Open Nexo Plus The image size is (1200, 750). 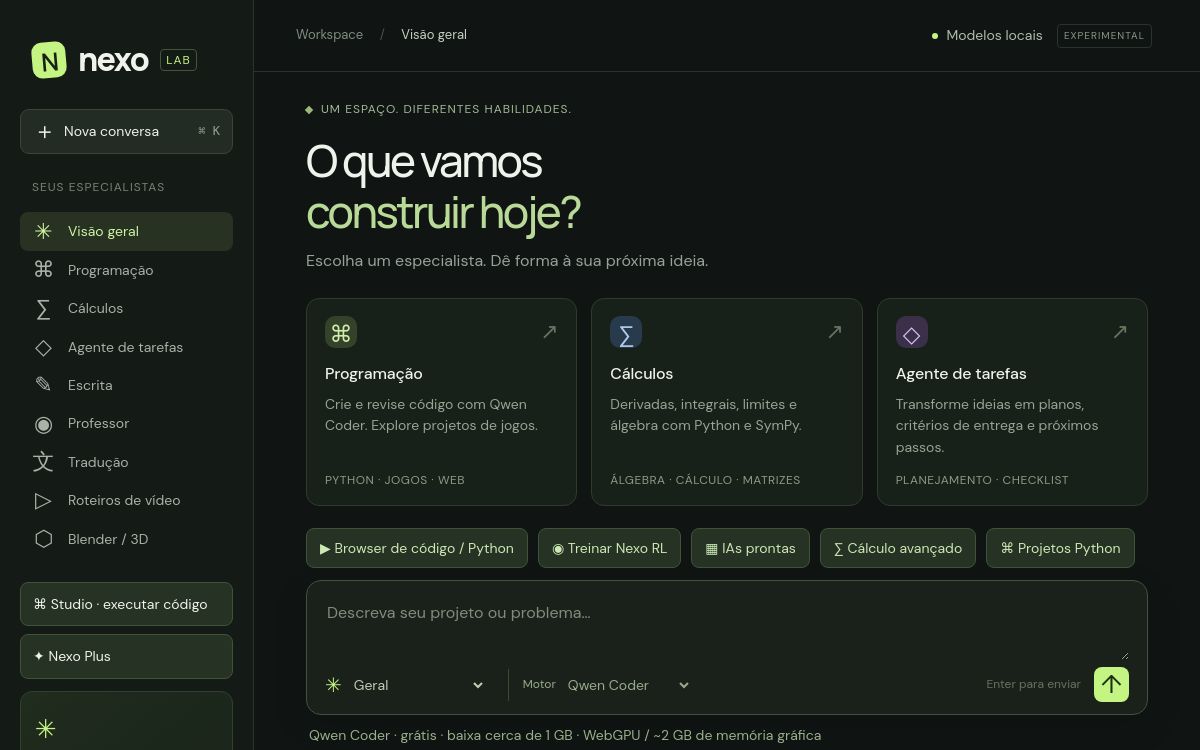[126, 656]
